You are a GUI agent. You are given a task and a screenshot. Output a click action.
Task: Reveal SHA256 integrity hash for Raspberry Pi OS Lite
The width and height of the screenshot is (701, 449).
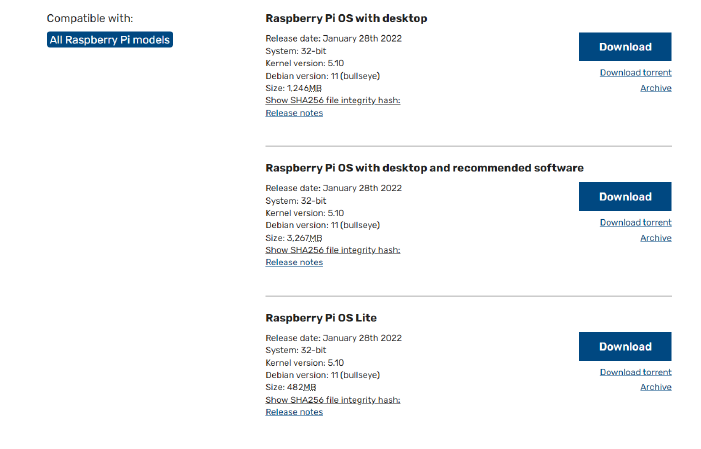pos(332,400)
